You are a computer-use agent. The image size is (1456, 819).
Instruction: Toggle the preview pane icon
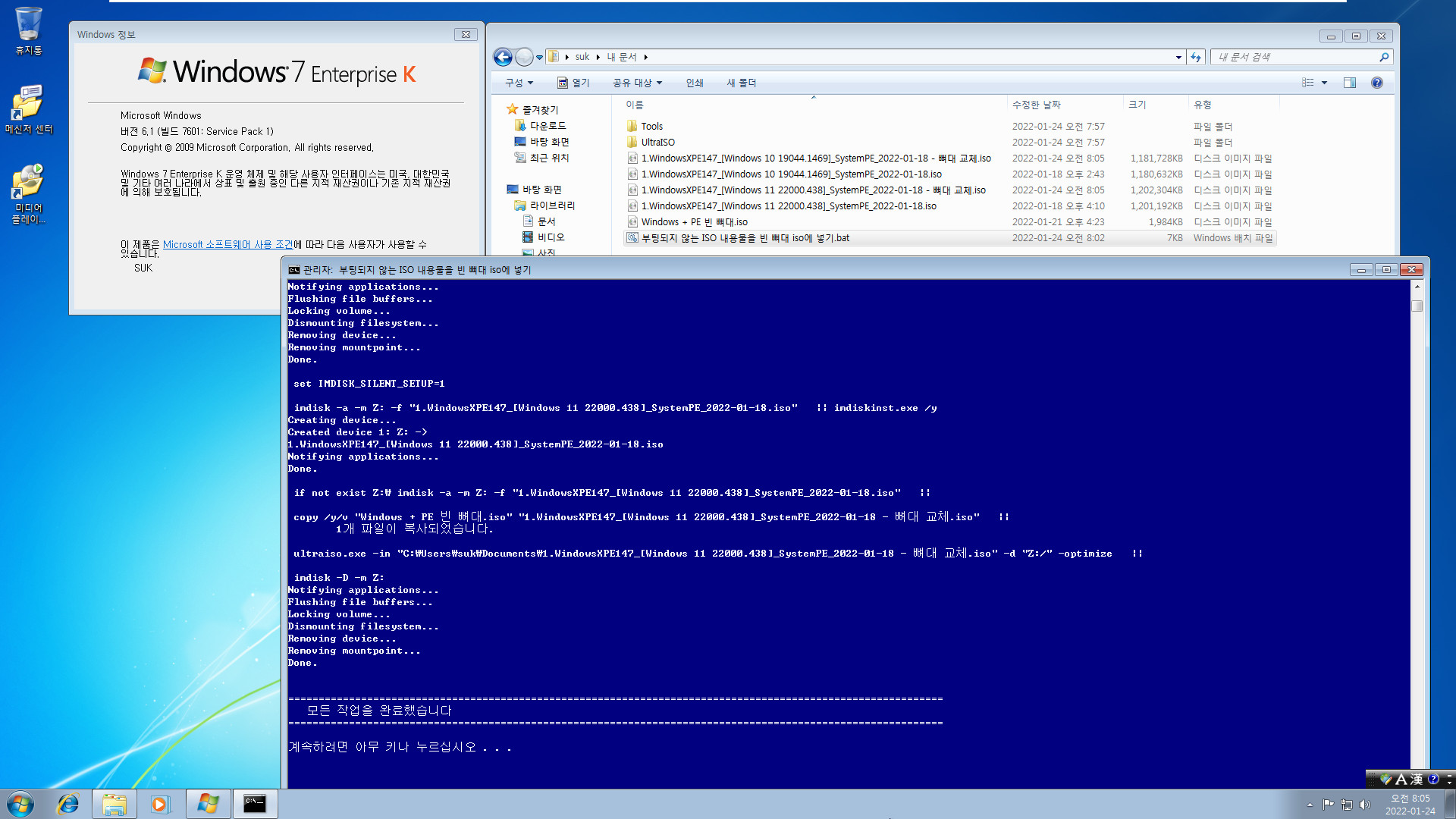tap(1350, 83)
